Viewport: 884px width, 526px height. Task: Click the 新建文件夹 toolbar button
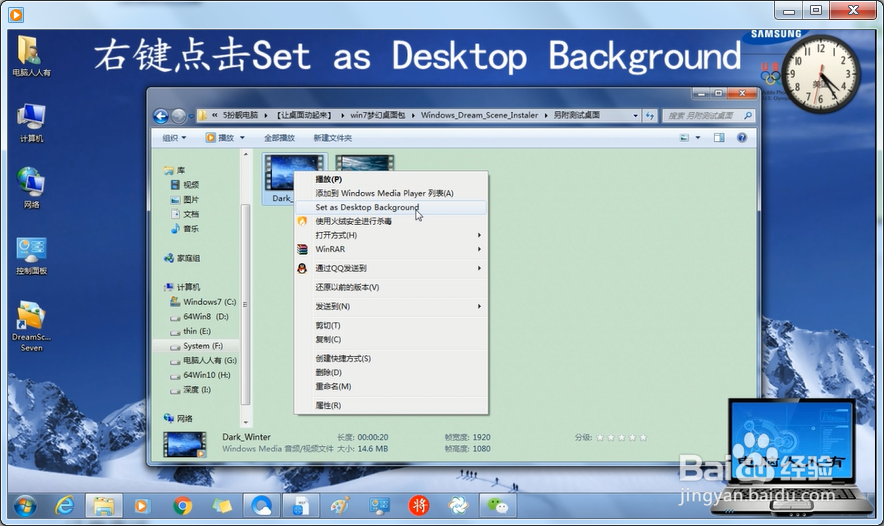(x=333, y=138)
